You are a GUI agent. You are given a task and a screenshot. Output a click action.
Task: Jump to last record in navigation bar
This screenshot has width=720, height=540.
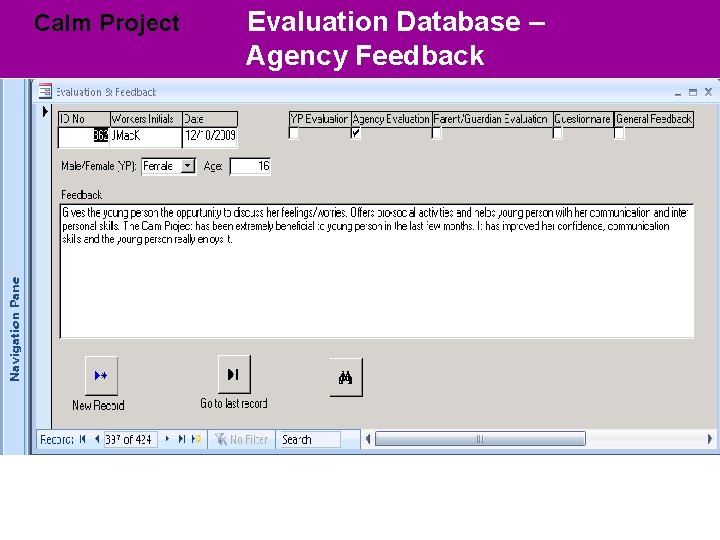pos(182,439)
